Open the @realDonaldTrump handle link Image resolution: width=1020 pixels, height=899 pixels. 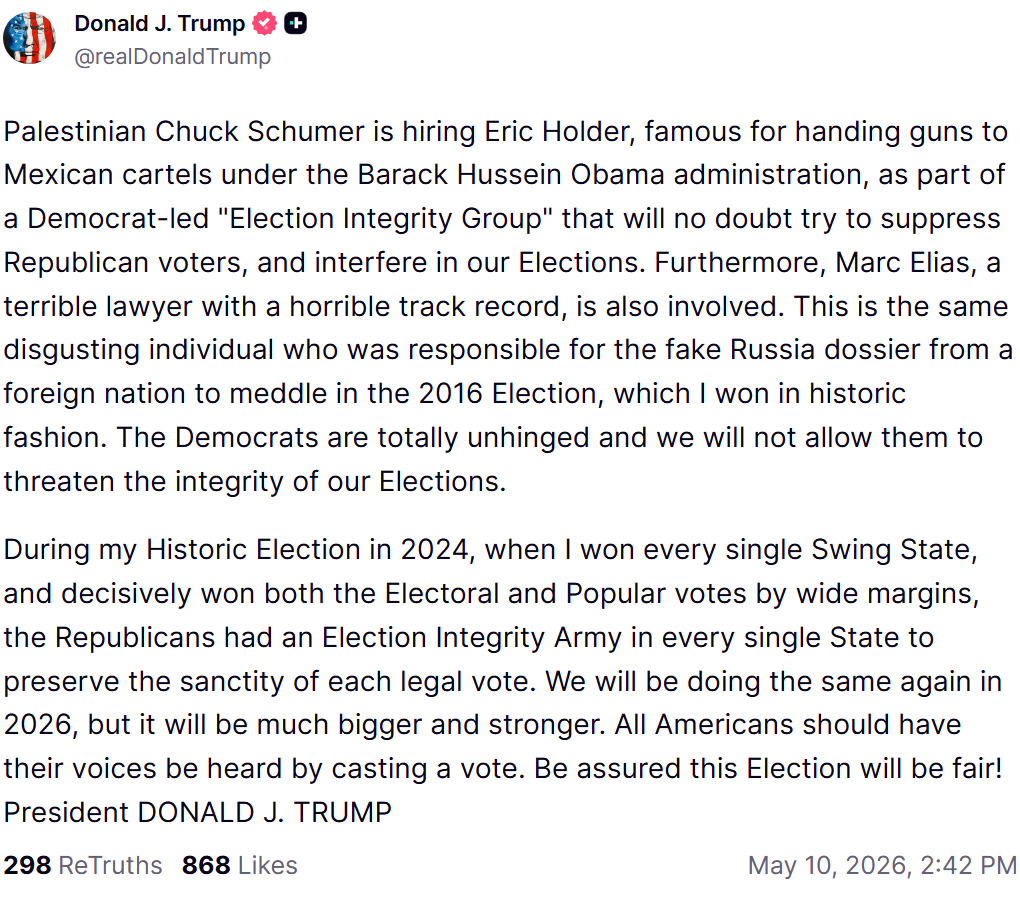[x=172, y=57]
